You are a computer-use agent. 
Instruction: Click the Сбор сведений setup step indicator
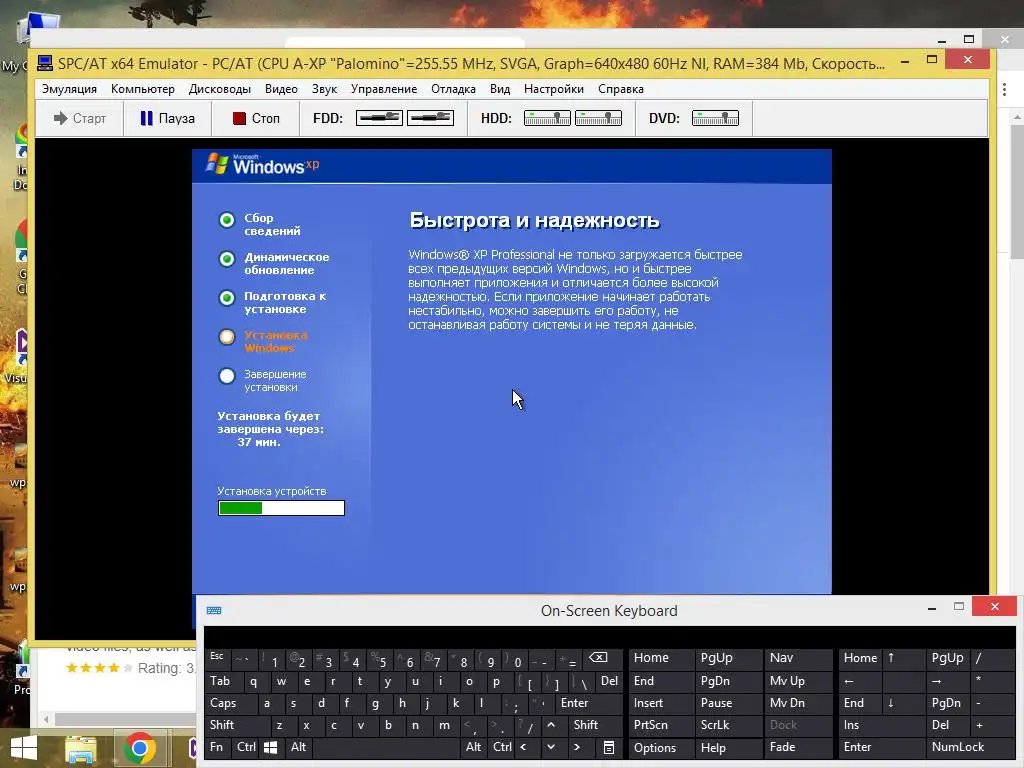tap(227, 220)
